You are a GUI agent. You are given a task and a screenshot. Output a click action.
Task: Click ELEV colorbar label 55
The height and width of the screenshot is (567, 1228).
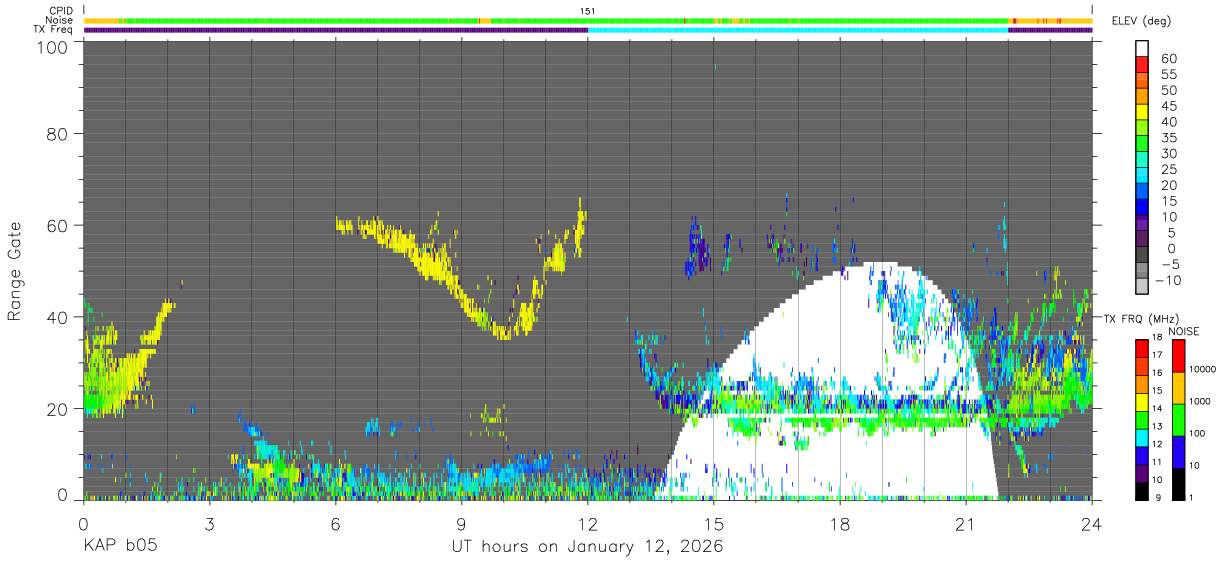click(x=1170, y=74)
